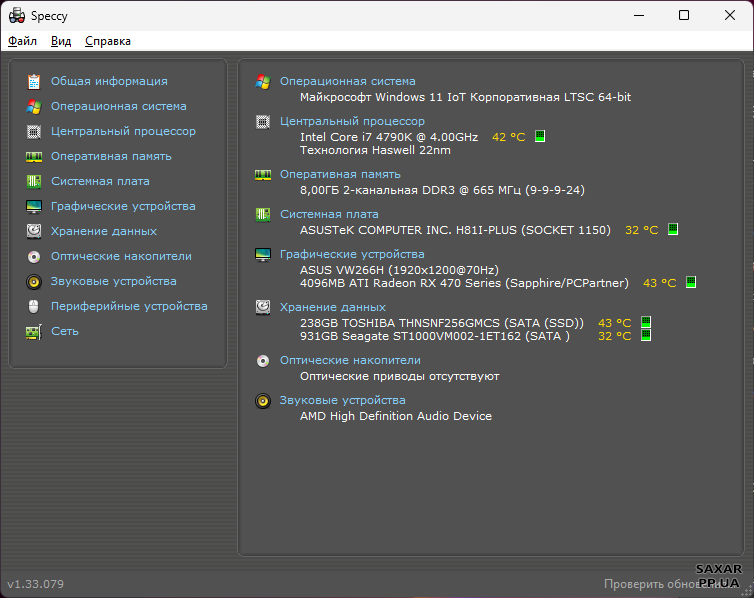Open the Файл menu
The width and height of the screenshot is (754, 598).
click(x=23, y=41)
